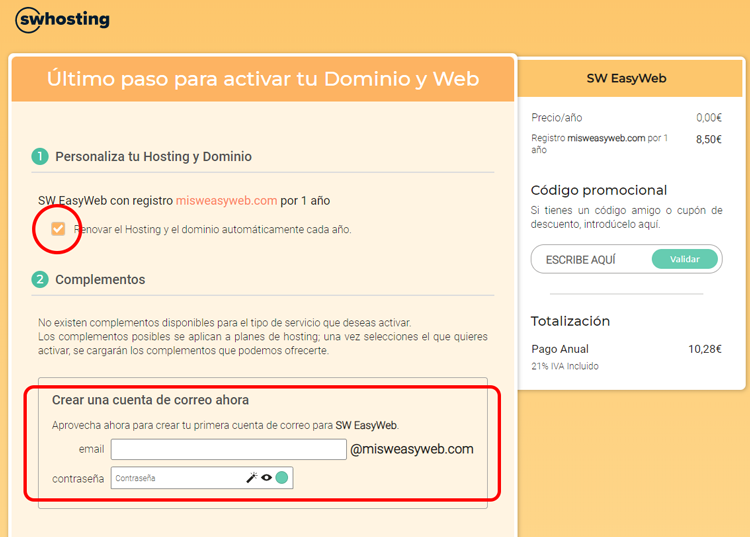Click 'Totalización' heading

pyautogui.click(x=570, y=321)
